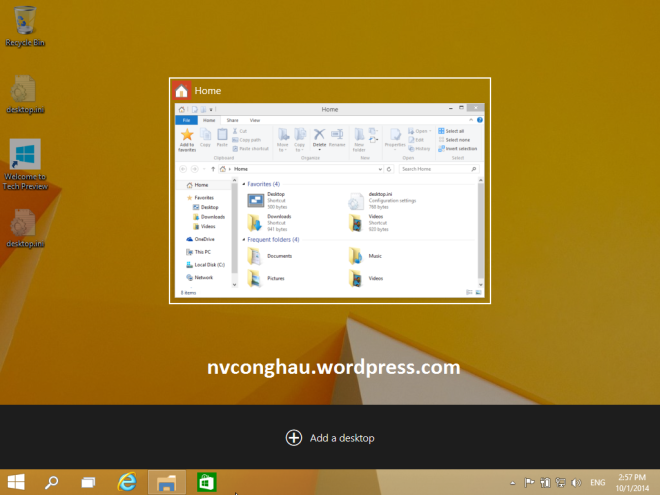660x495 pixels.
Task: Select This PC in the navigation pane
Action: (198, 252)
